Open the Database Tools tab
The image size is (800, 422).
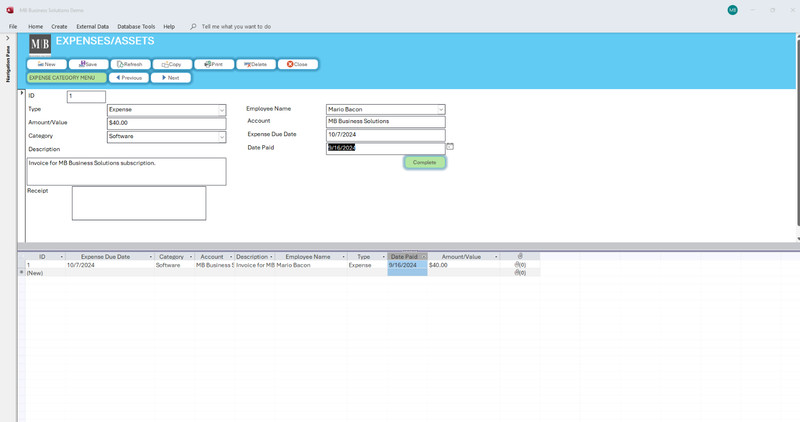(x=136, y=27)
